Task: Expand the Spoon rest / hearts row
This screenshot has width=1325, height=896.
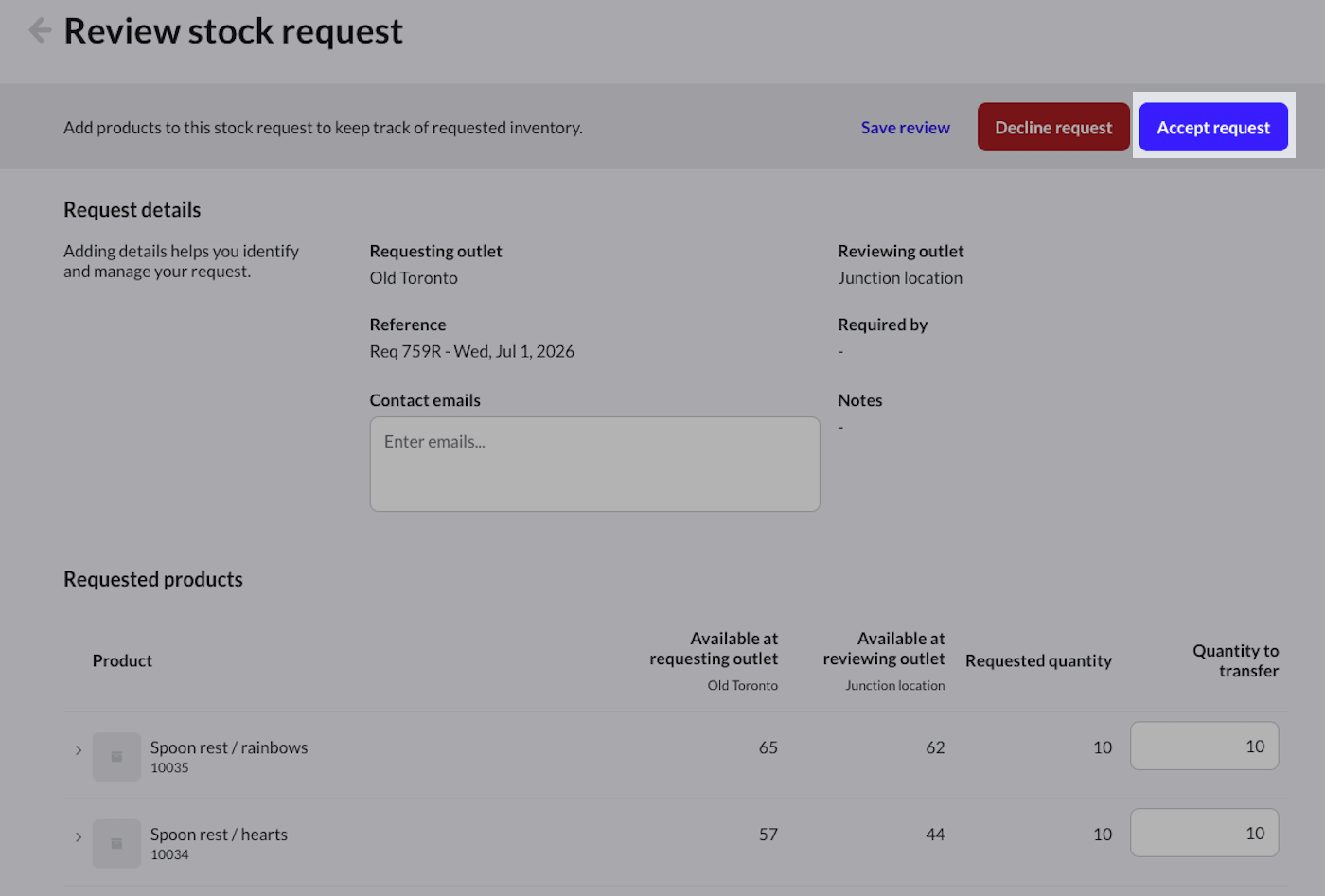Action: pyautogui.click(x=79, y=837)
